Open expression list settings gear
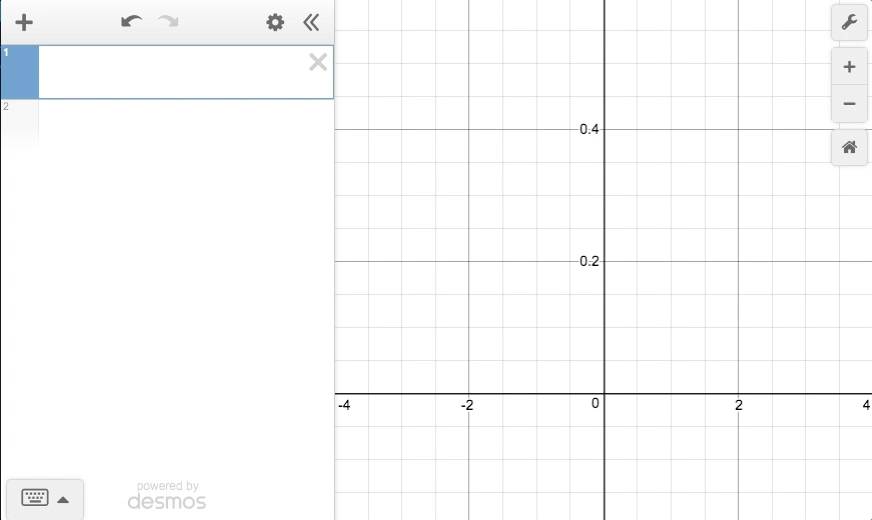Viewport: 872px width, 520px height. [275, 22]
